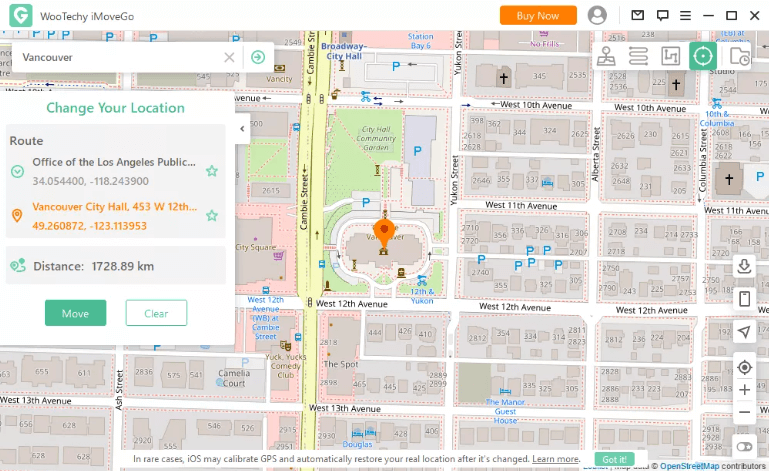The image size is (769, 471).
Task: Open the device phone icon on map
Action: [x=744, y=299]
